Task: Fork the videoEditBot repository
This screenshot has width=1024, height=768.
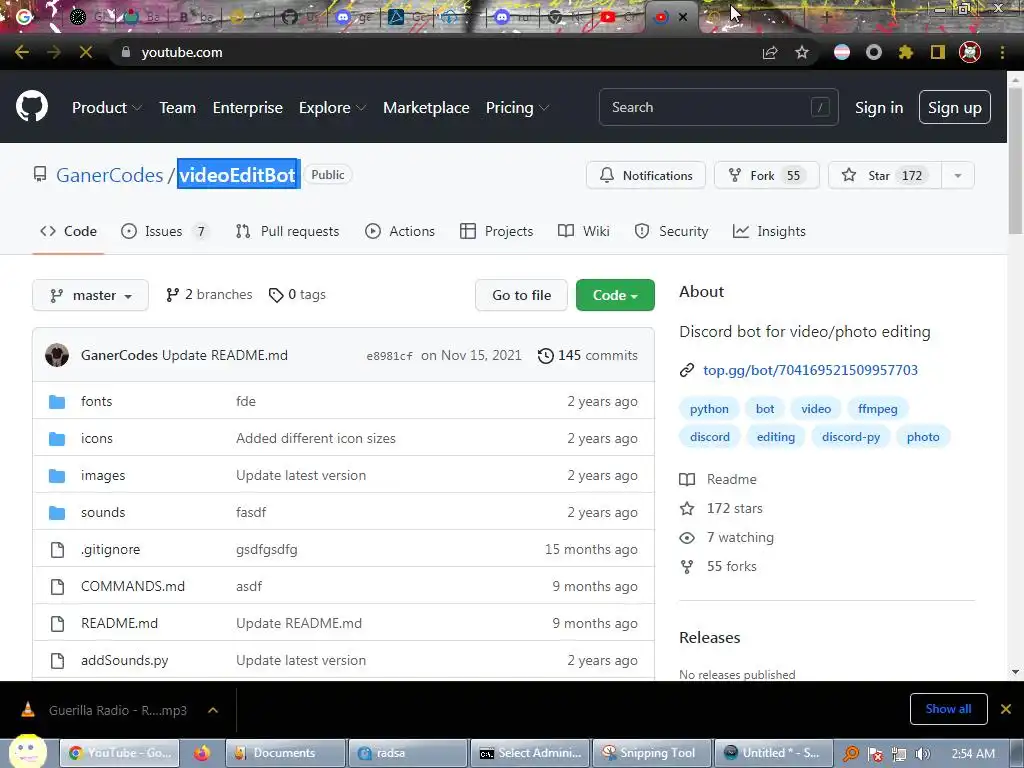Action: click(767, 175)
